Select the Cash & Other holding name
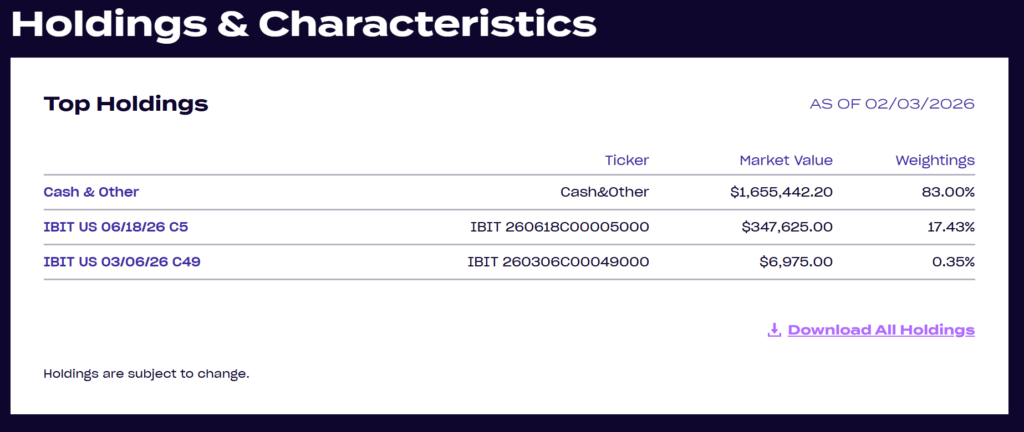1024x432 pixels. 91,192
